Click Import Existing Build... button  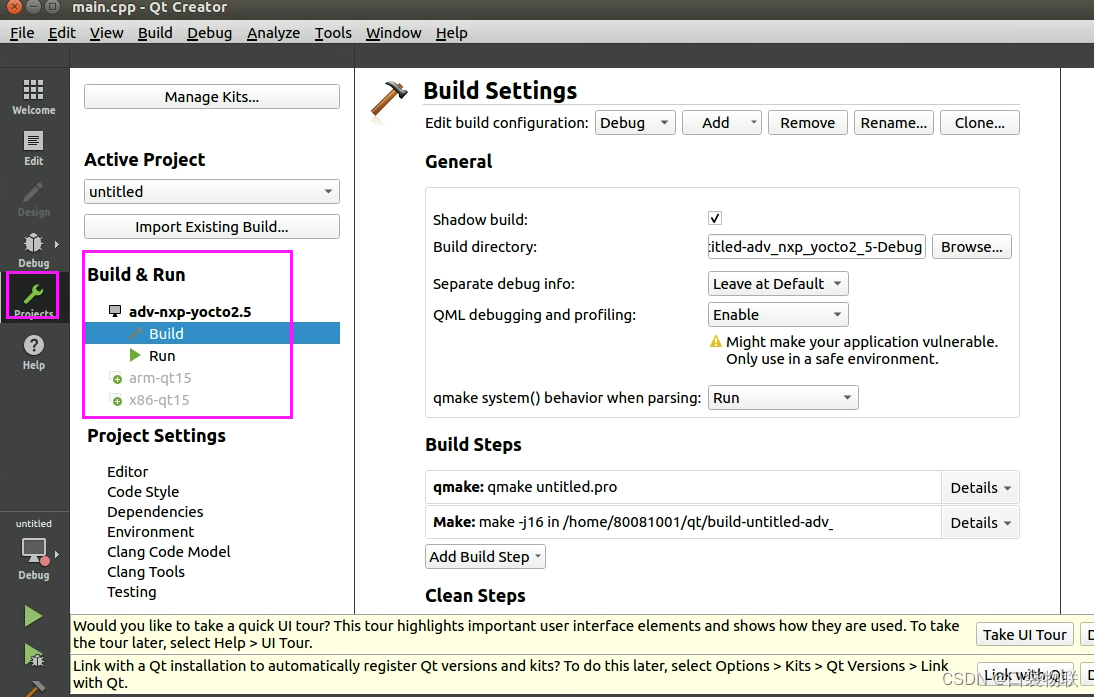pos(212,227)
